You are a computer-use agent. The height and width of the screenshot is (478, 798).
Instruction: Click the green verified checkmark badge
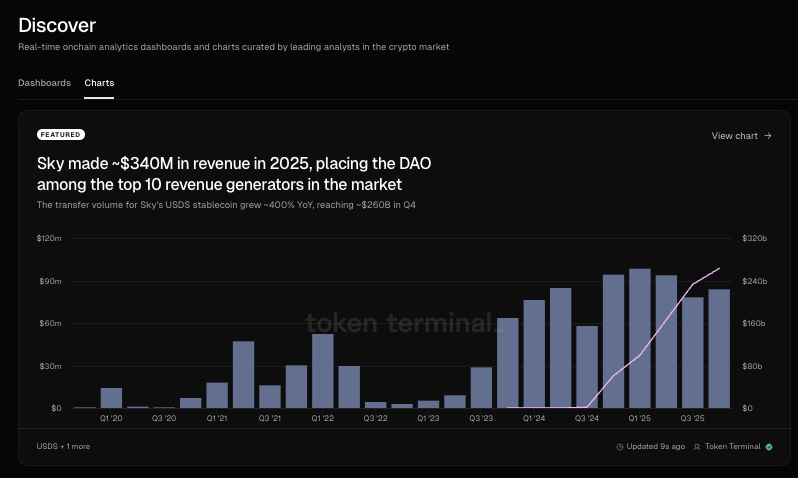(769, 447)
